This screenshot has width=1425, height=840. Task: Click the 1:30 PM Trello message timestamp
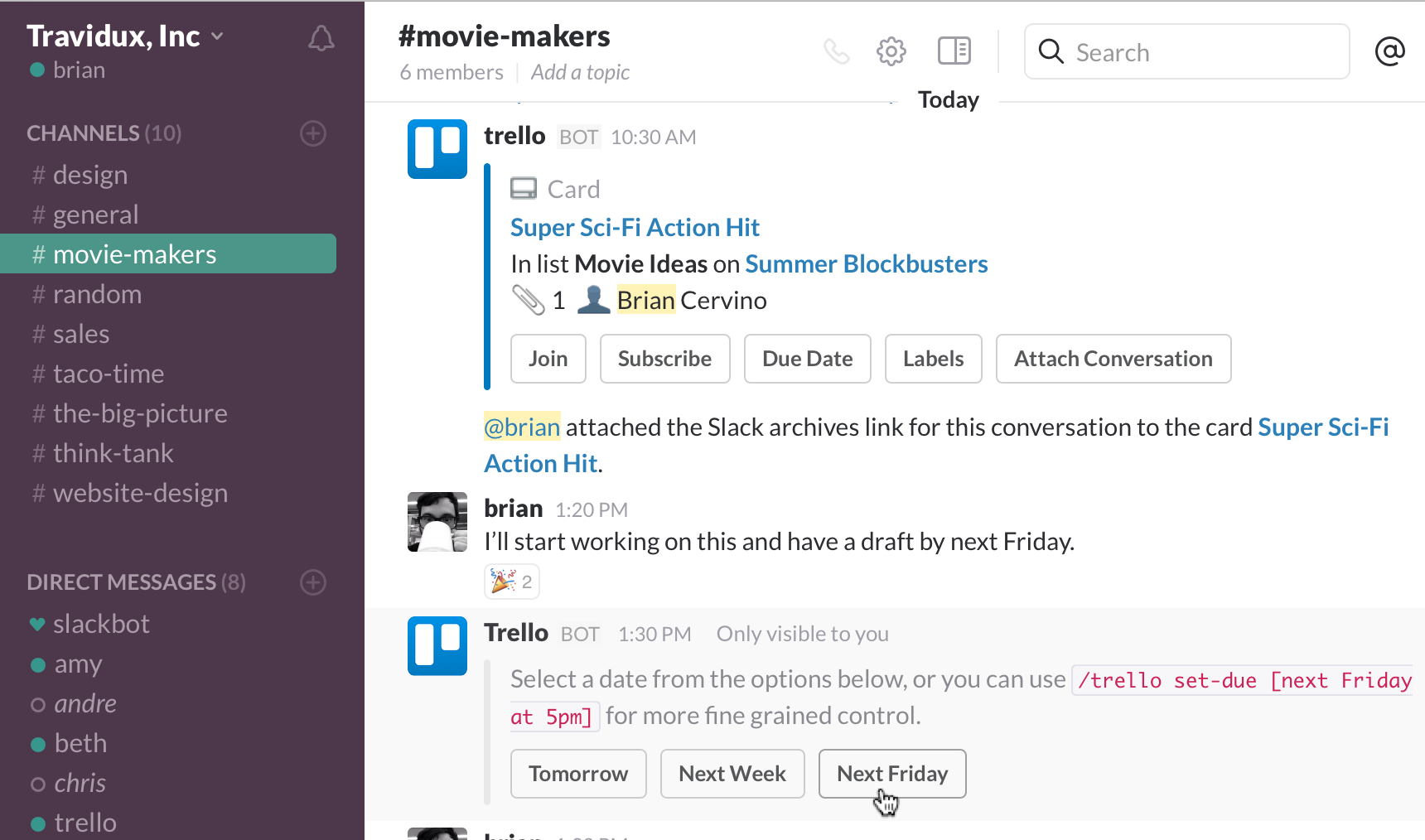click(655, 634)
